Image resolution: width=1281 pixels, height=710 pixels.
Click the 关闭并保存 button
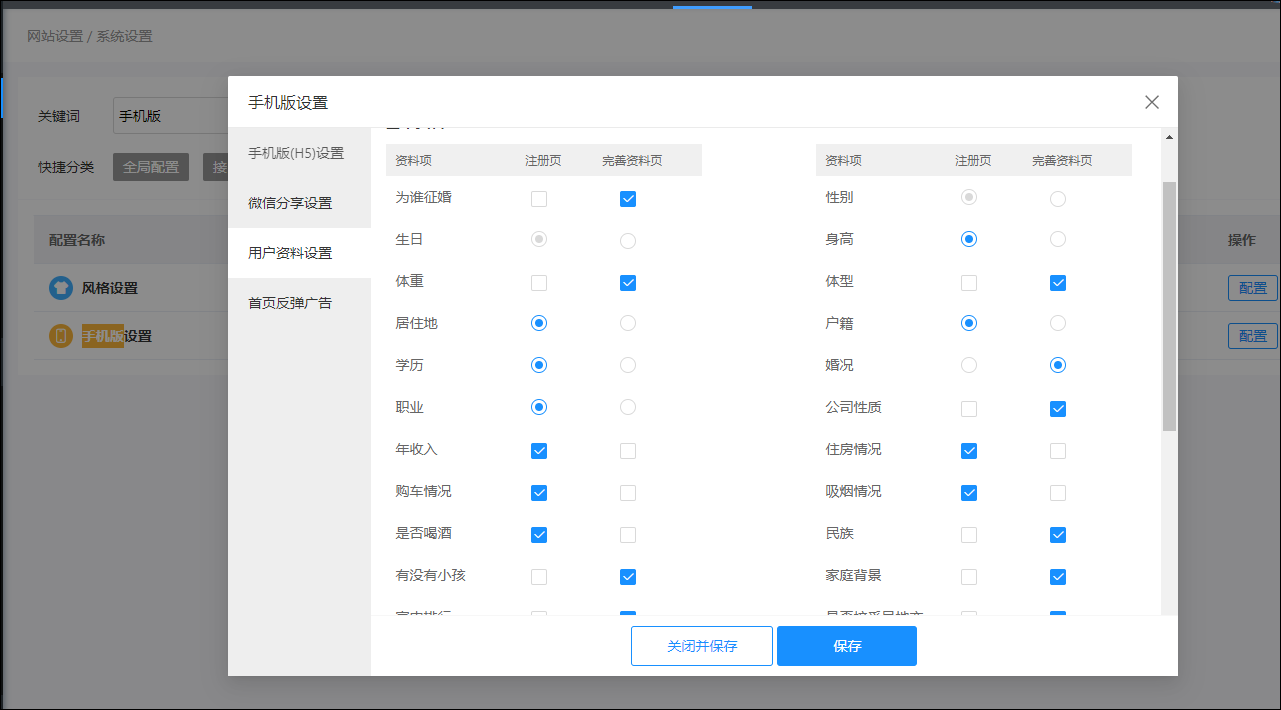click(x=702, y=646)
